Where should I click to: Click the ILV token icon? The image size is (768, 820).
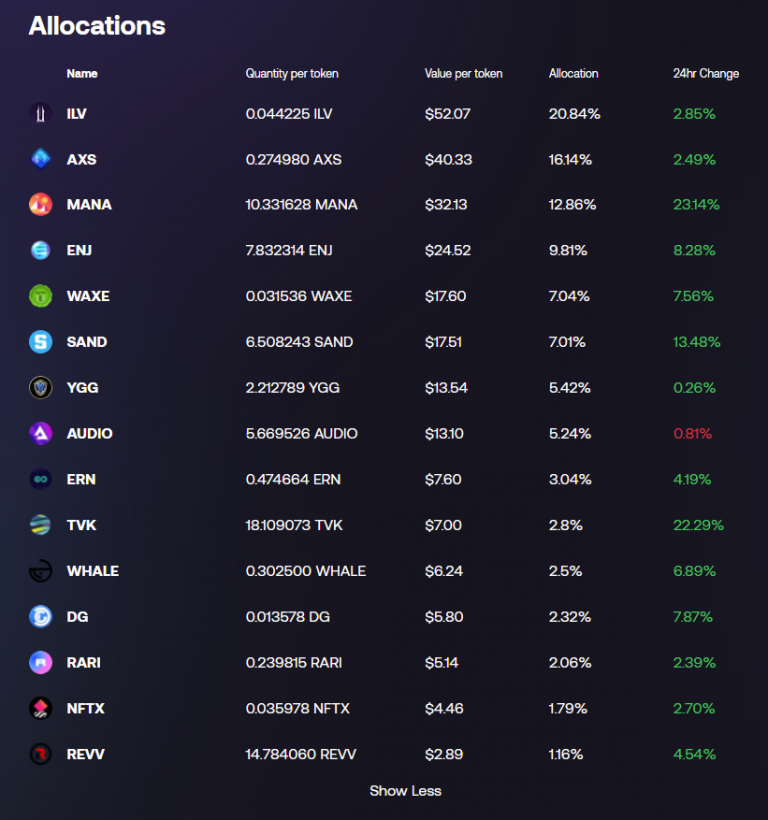click(x=40, y=114)
